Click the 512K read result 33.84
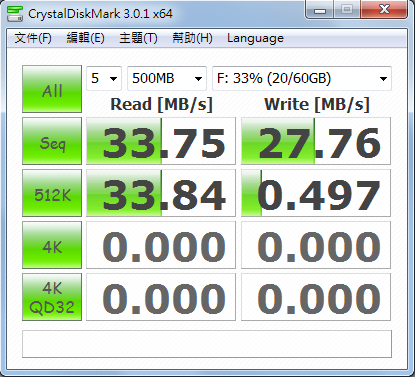 [x=161, y=193]
